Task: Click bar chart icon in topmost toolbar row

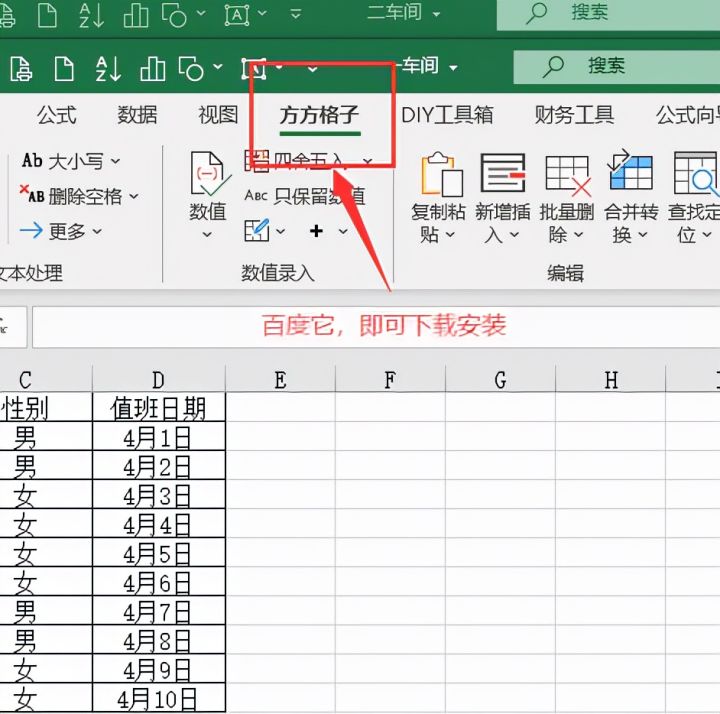Action: [x=136, y=16]
